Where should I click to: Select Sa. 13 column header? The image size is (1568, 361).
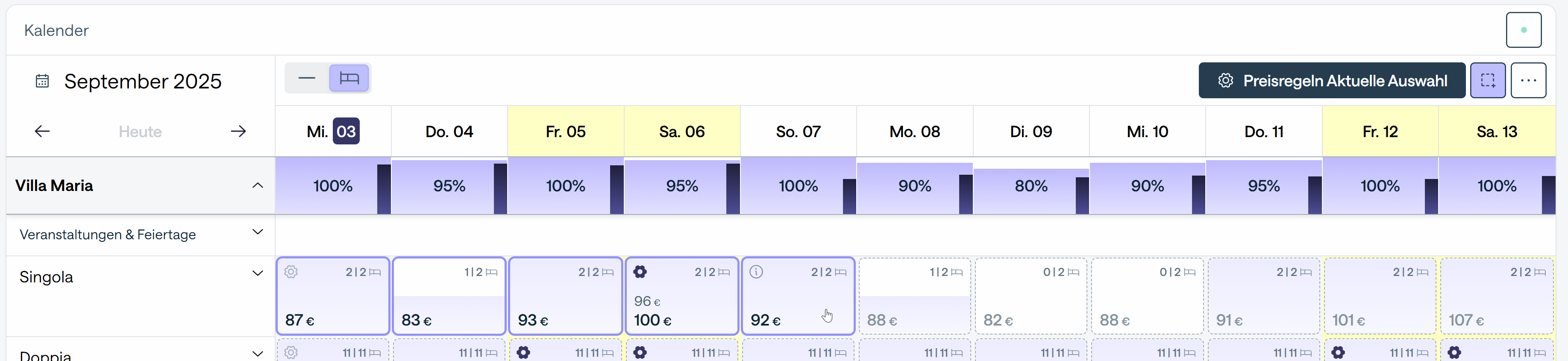[x=1496, y=132]
